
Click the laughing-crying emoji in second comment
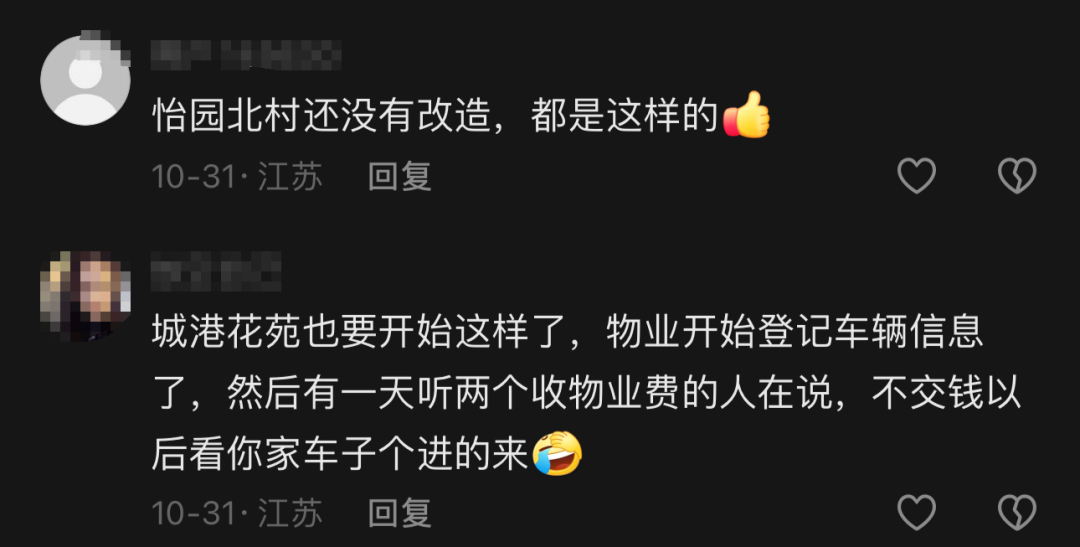(558, 453)
